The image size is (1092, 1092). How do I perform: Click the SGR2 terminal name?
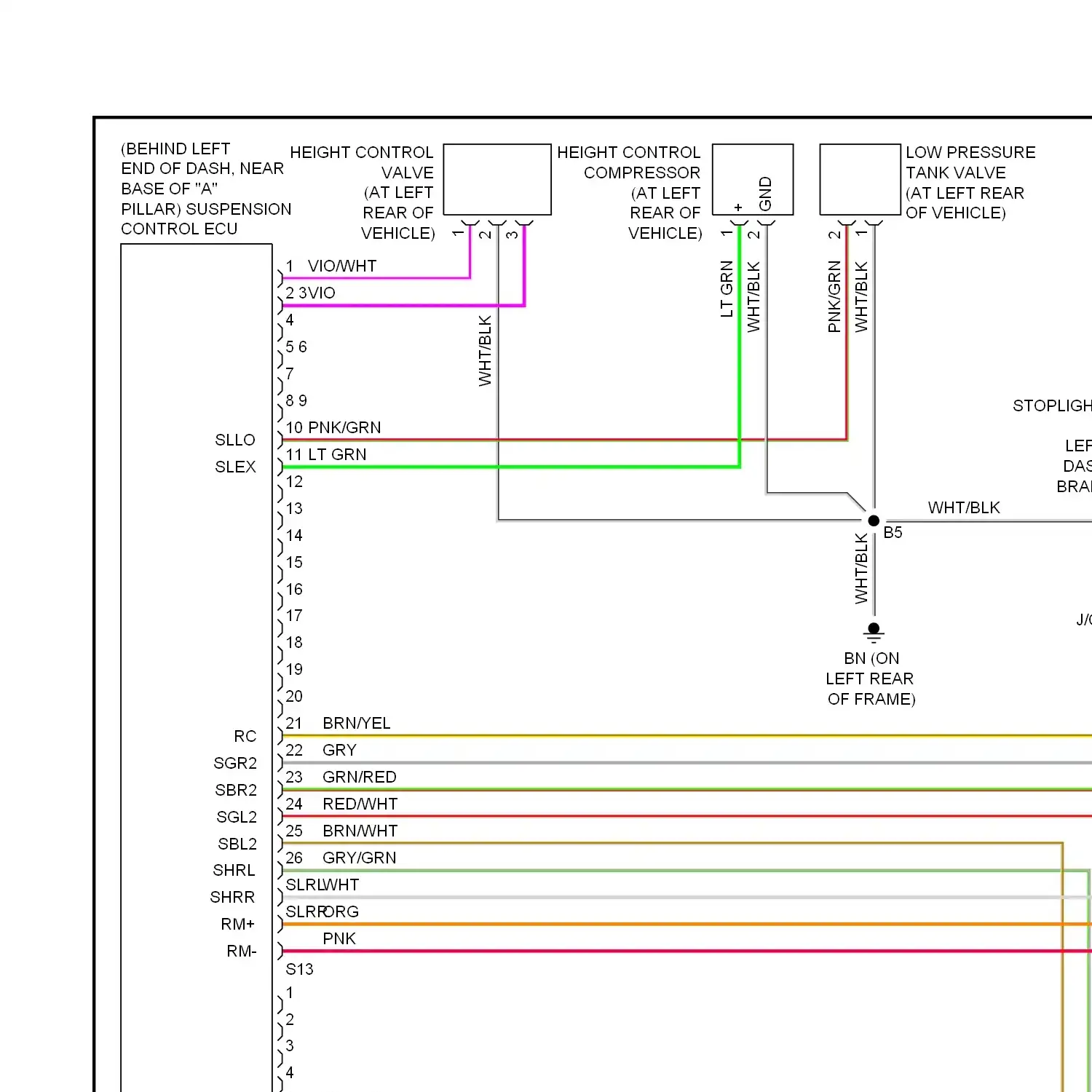point(235,763)
